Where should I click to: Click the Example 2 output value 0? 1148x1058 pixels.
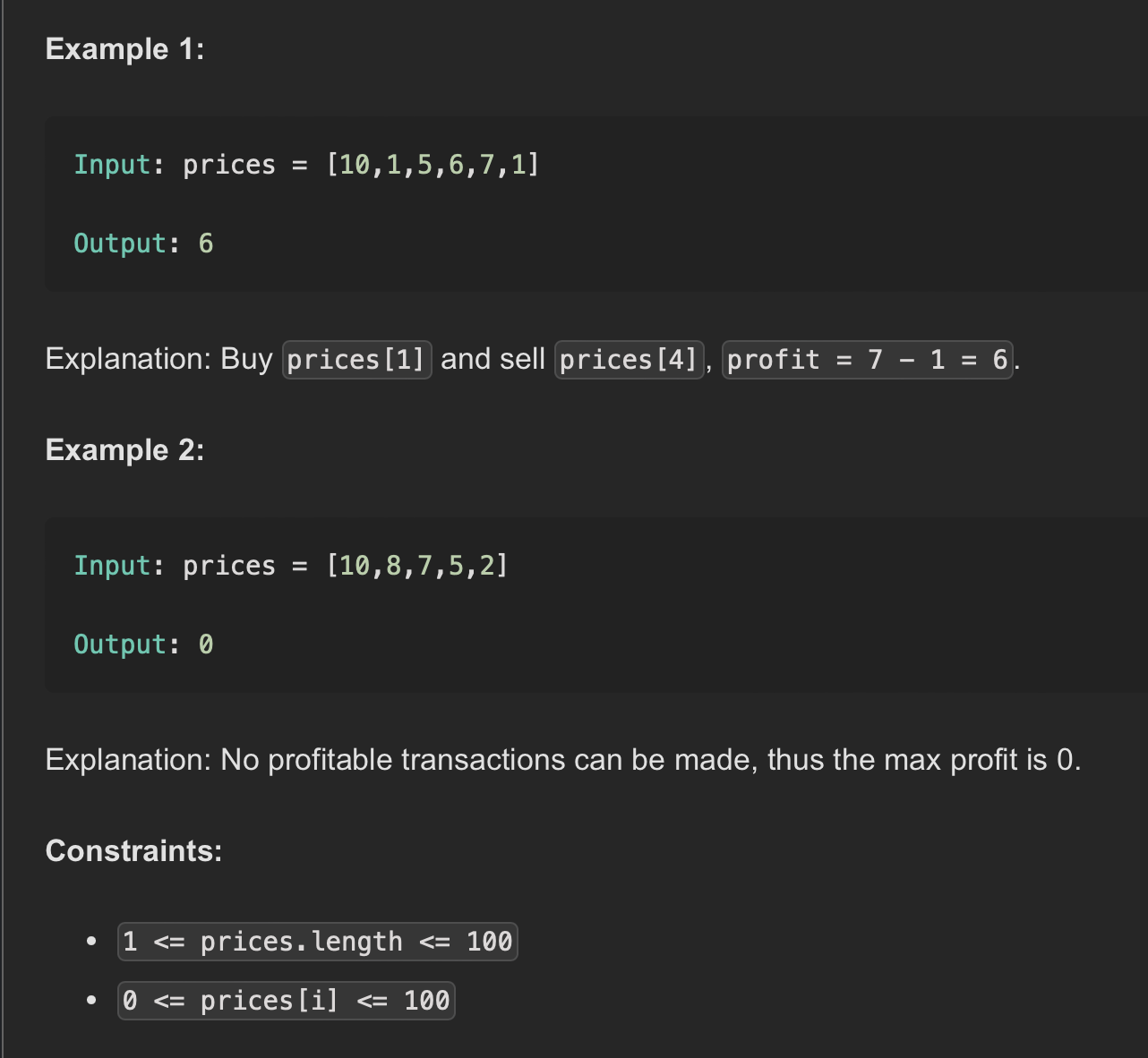coord(206,644)
